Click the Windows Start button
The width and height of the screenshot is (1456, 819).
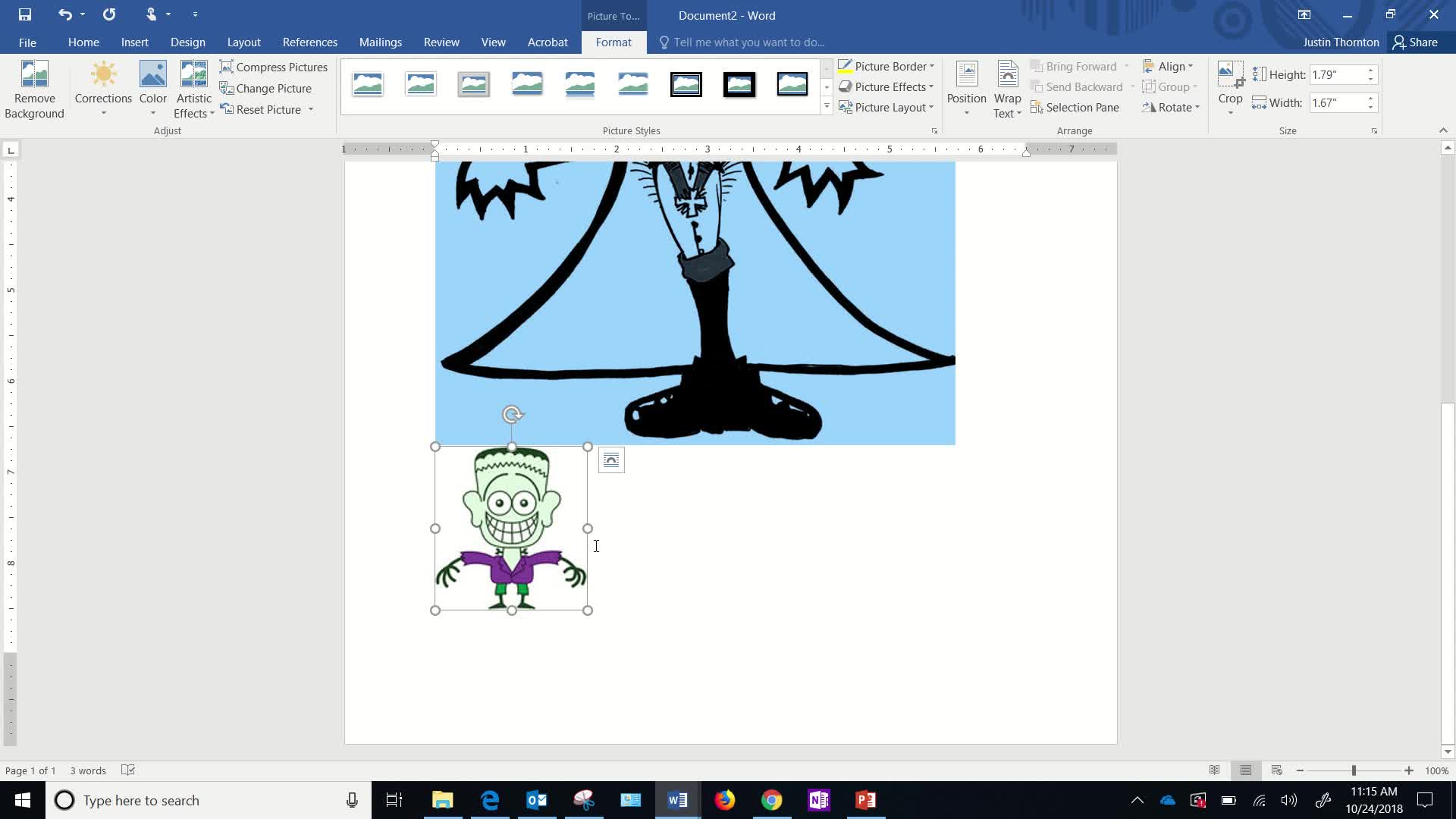click(x=22, y=800)
